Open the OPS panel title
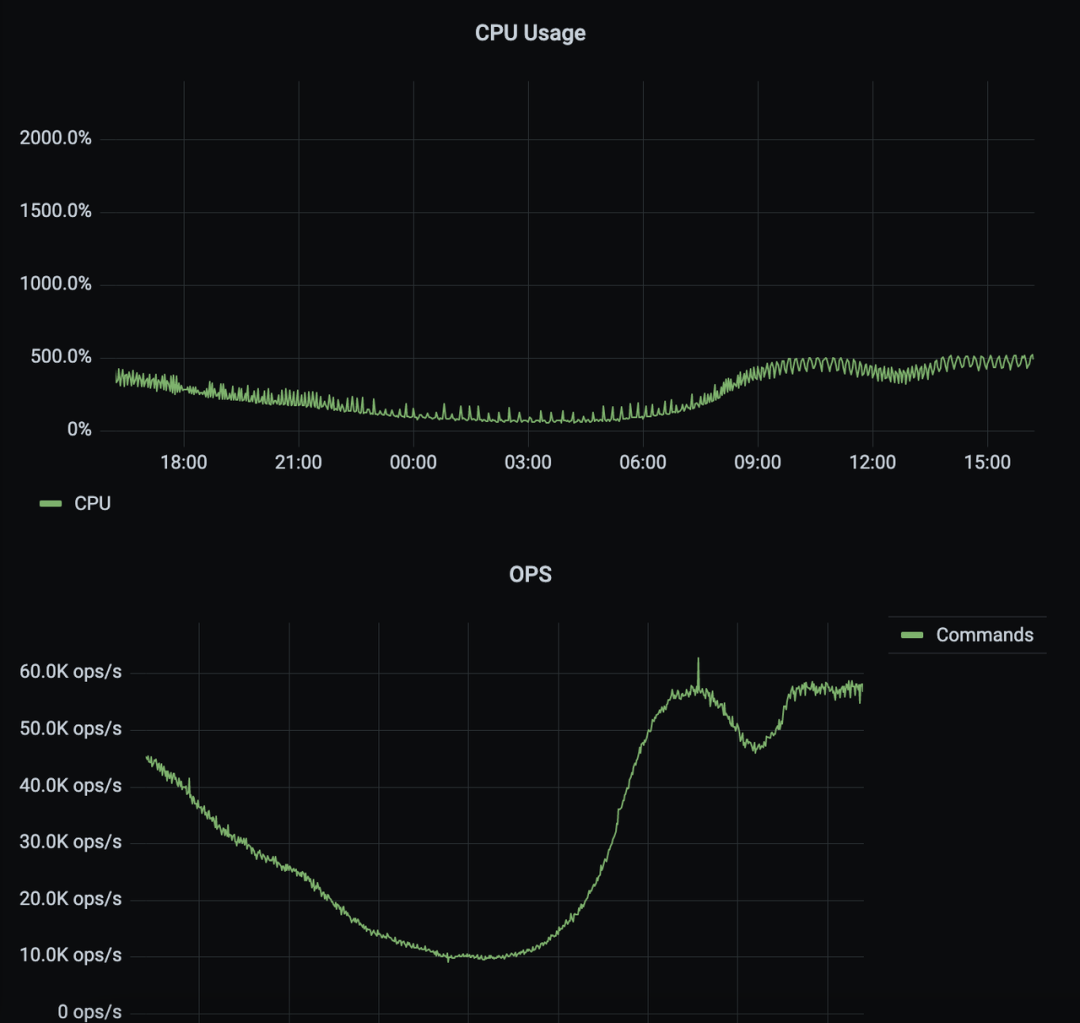The height and width of the screenshot is (1023, 1080). click(x=530, y=575)
